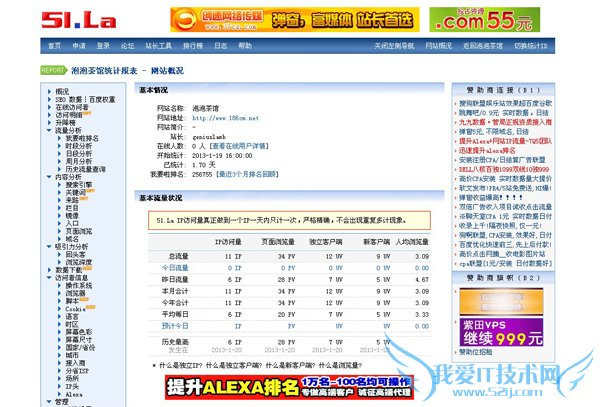Screen dimensions: 600x407
Task: Collapse the 流量分析 tree section
Action: pos(49,130)
